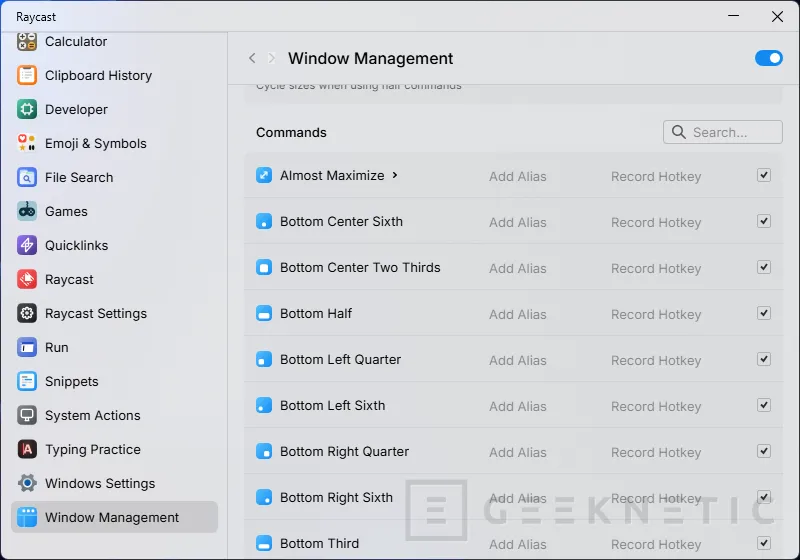This screenshot has height=560, width=800.
Task: Click the Almost Maximize command icon
Action: pos(264,175)
